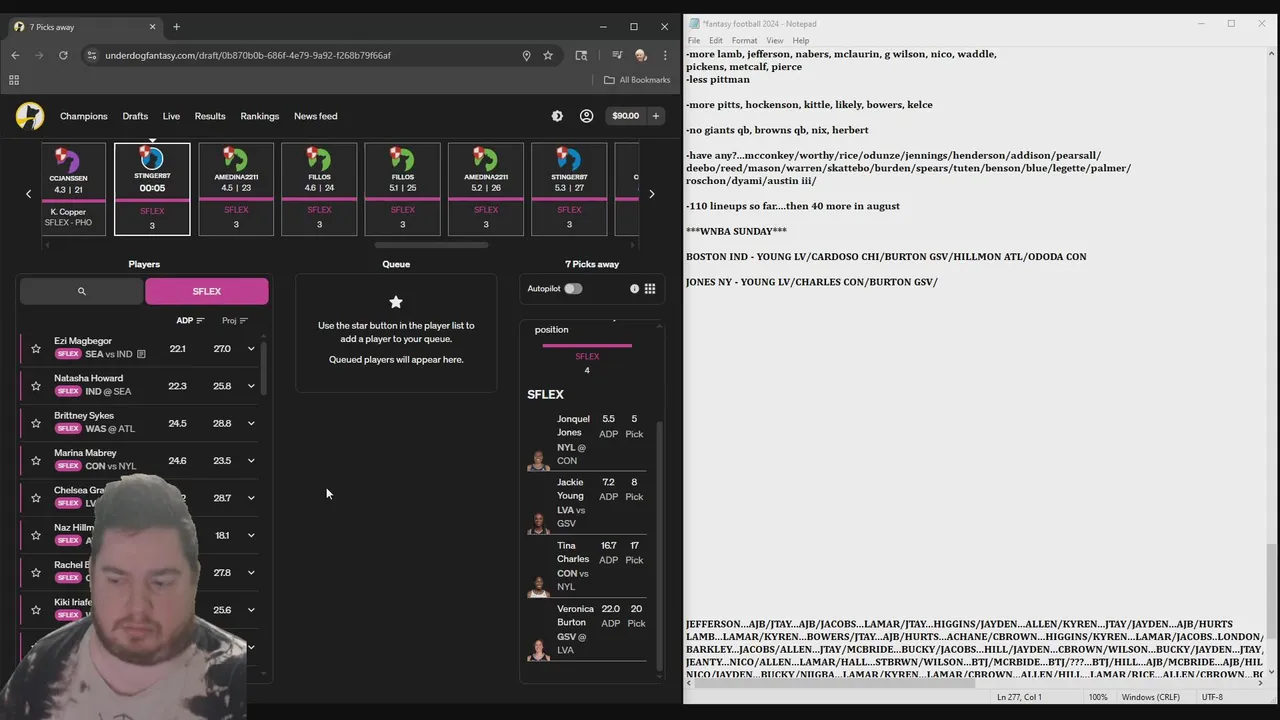Sort the players by ADP
This screenshot has height=720, width=1280.
pos(190,321)
